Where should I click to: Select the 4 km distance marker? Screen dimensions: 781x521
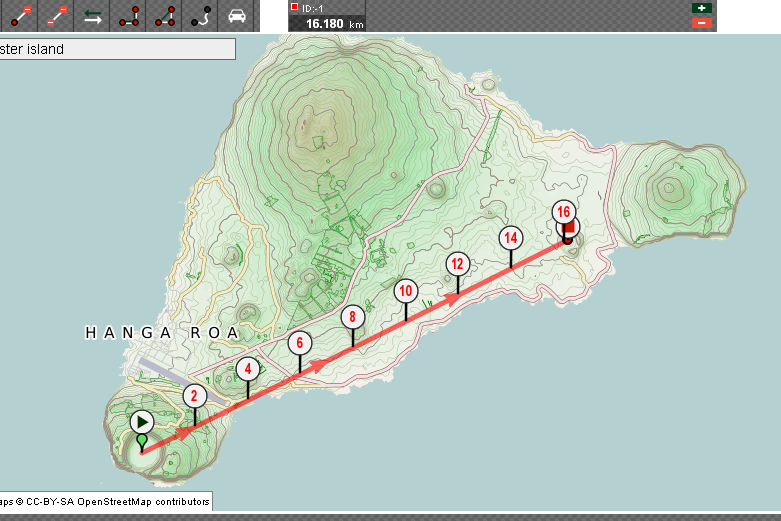pyautogui.click(x=248, y=369)
